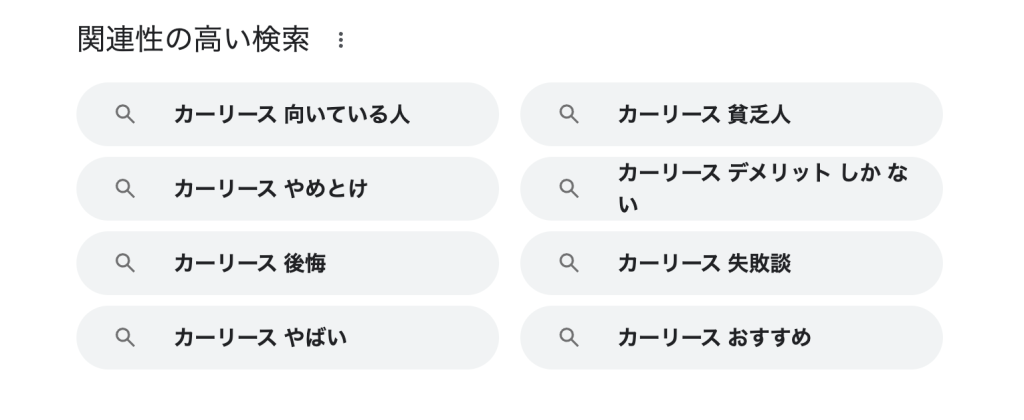
Task: Click search icon in カーリース おすすめ chip
Action: tap(569, 338)
